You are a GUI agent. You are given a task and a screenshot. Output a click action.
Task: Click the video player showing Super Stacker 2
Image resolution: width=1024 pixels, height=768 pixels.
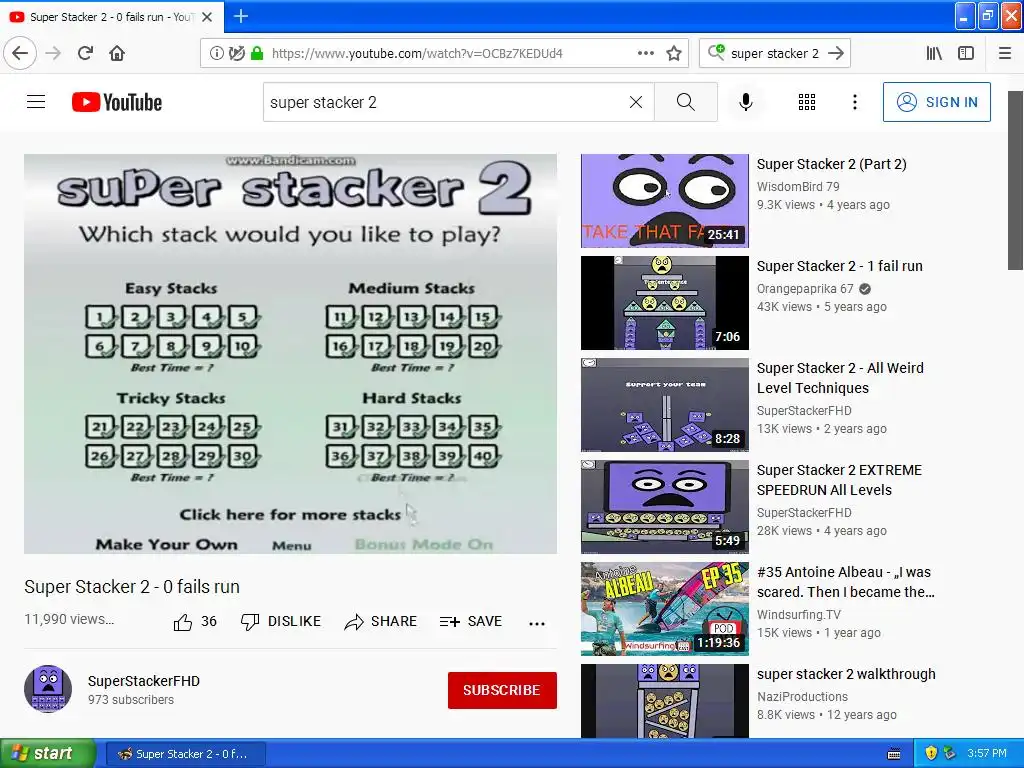pyautogui.click(x=291, y=353)
